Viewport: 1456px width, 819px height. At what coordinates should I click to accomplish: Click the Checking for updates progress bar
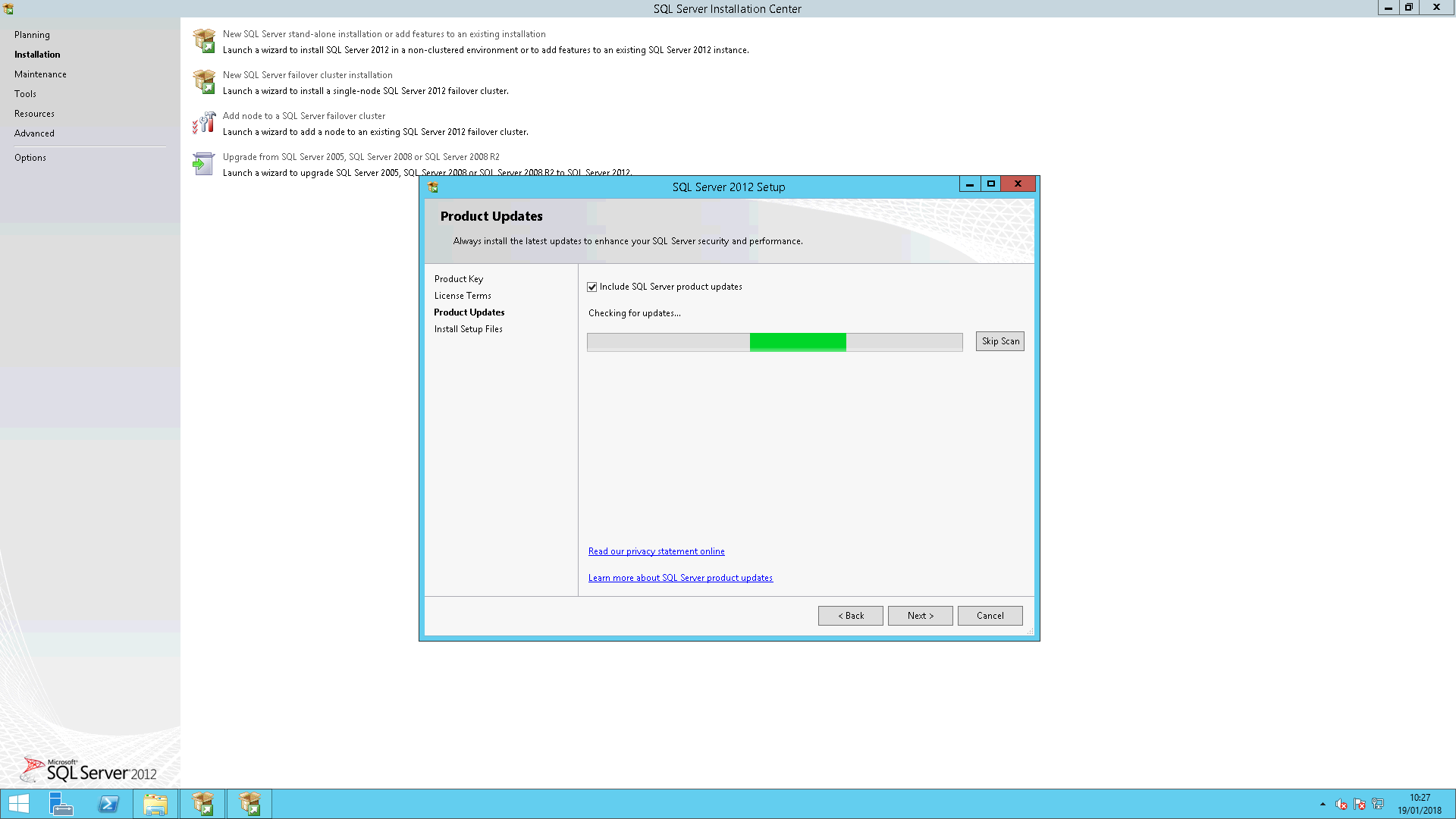coord(775,342)
